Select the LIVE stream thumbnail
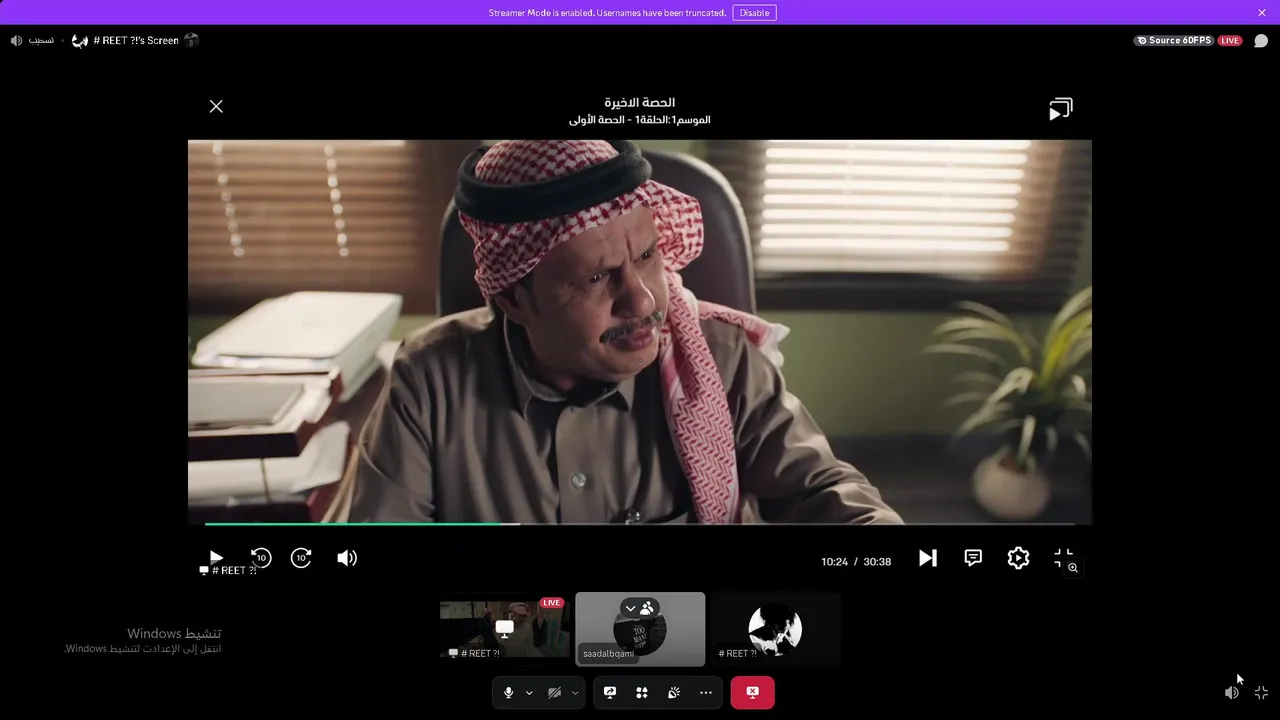This screenshot has width=1280, height=720. (x=504, y=629)
